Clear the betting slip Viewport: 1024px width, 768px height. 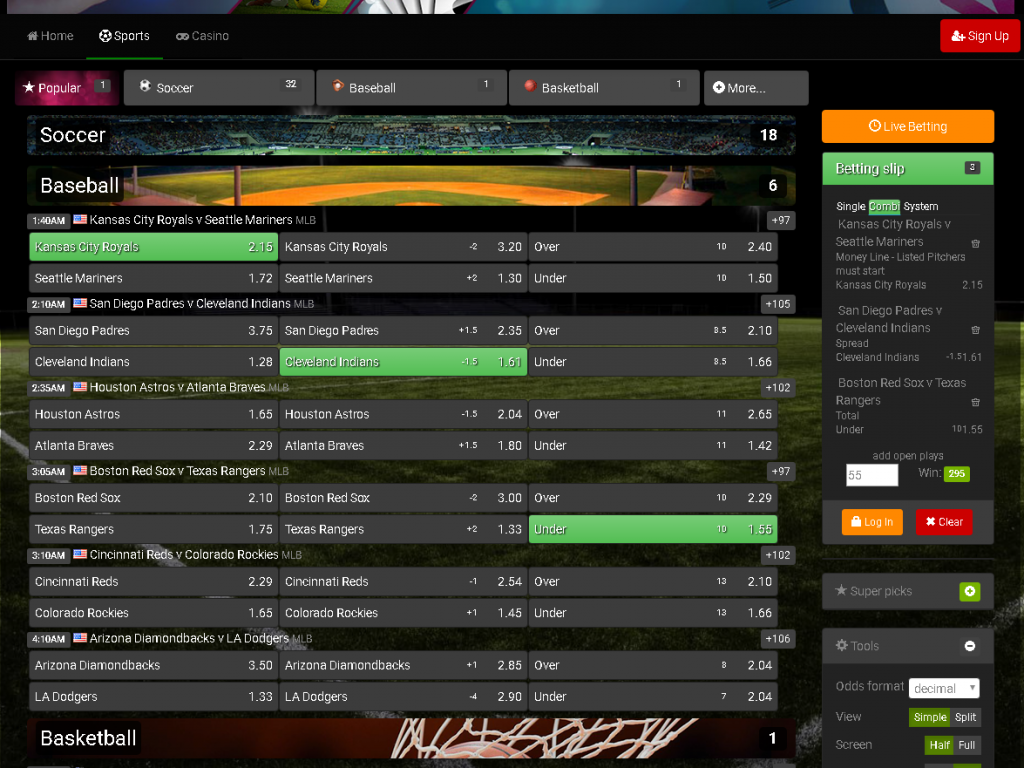(x=944, y=522)
